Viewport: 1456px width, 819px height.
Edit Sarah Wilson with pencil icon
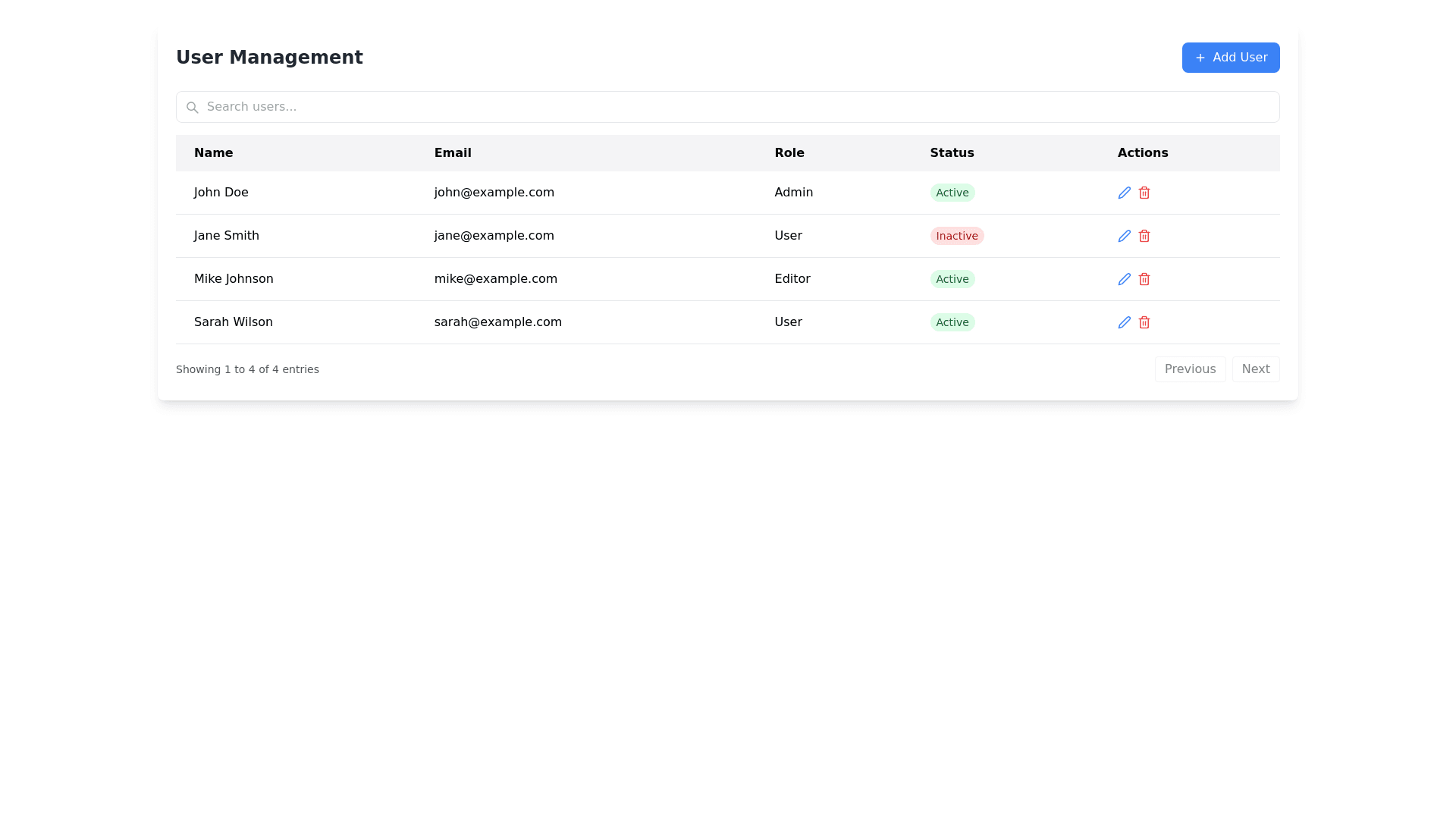[1124, 322]
